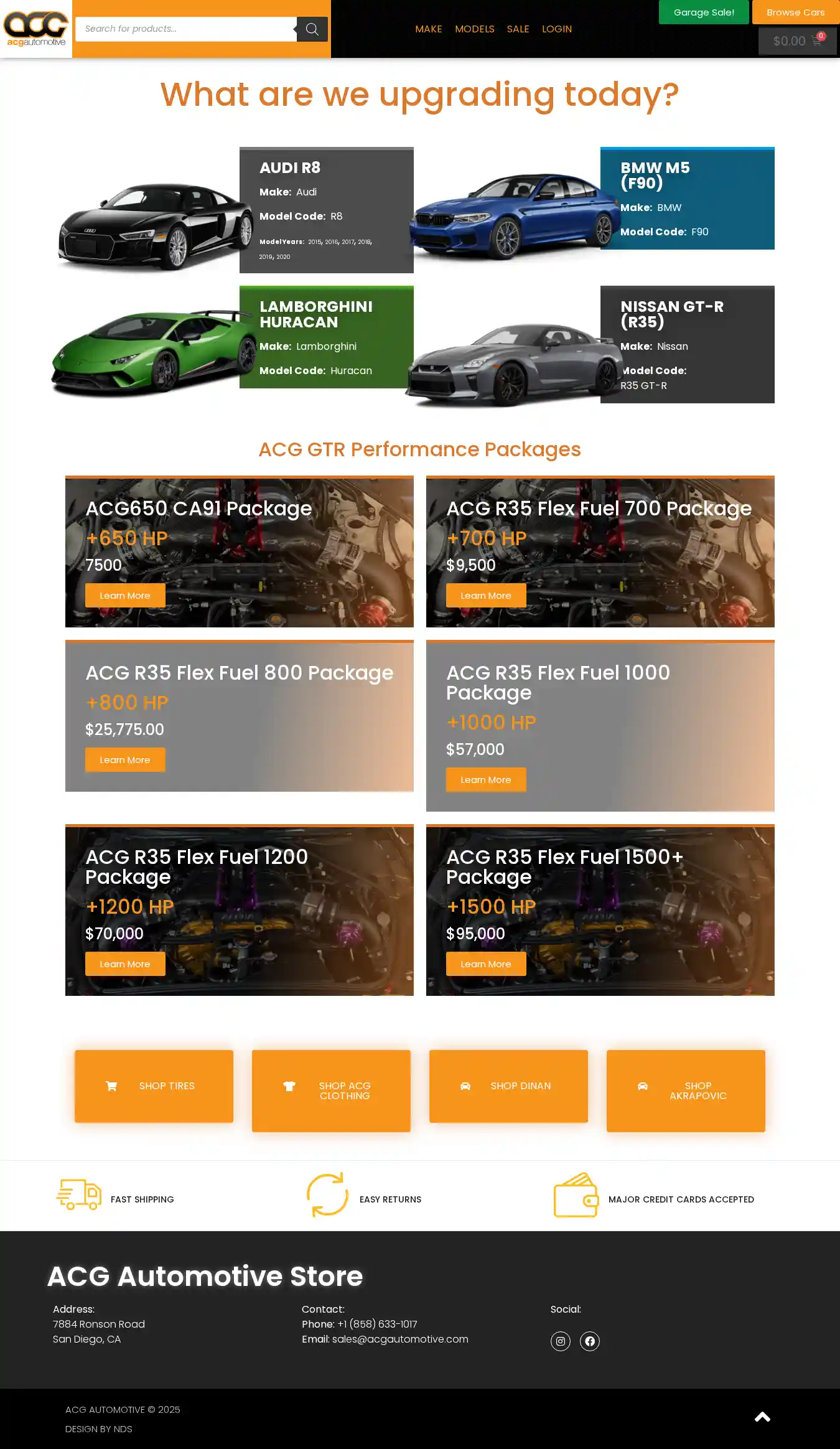
Task: Open the MODELS menu item
Action: [475, 29]
